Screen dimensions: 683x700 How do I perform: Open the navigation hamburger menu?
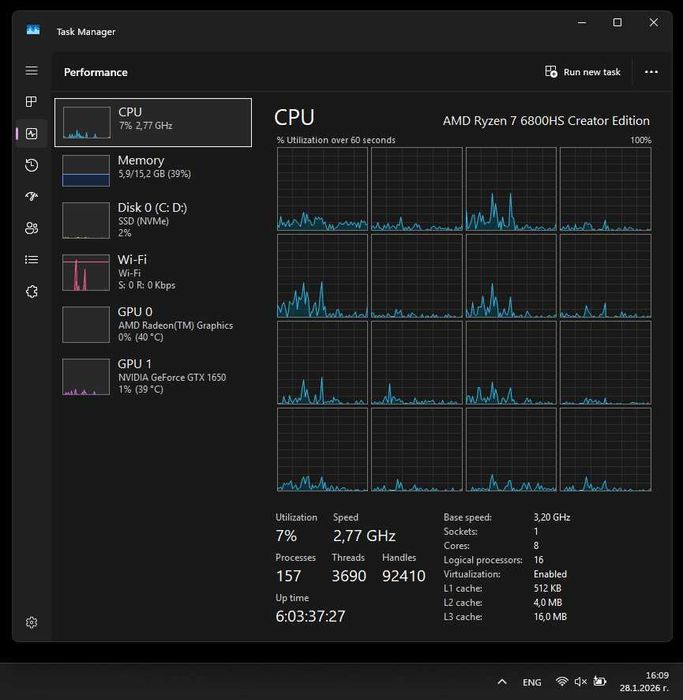(32, 71)
